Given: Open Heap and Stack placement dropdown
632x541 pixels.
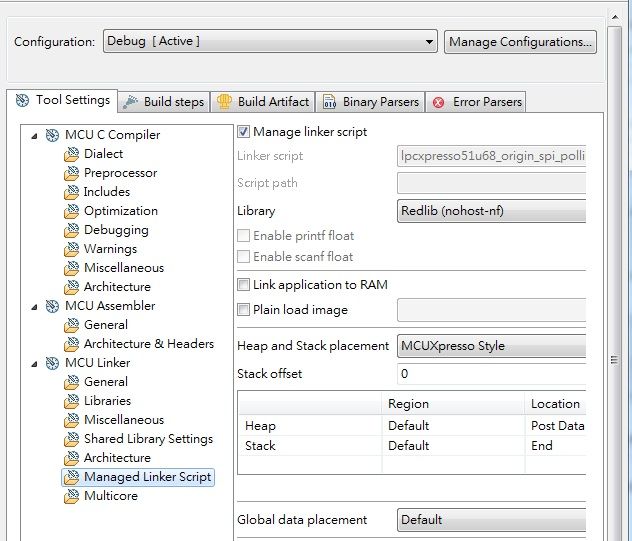Looking at the screenshot, I should (490, 346).
